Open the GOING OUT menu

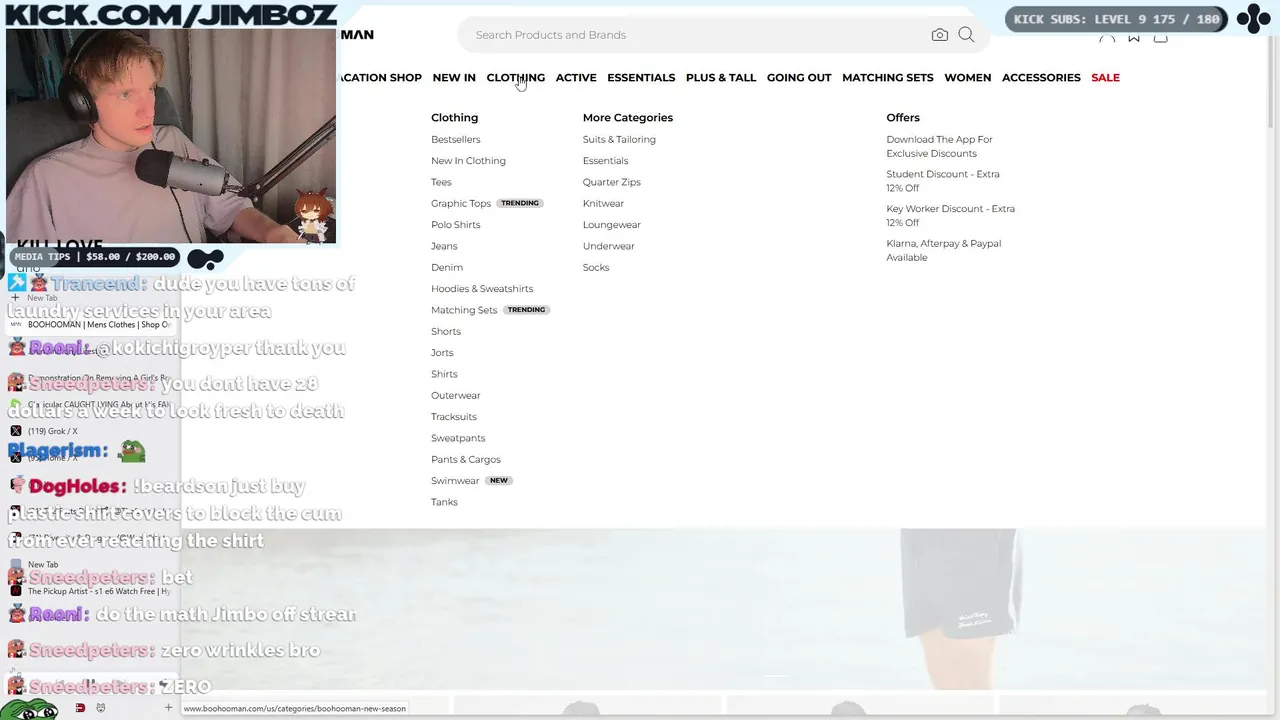[x=799, y=77]
